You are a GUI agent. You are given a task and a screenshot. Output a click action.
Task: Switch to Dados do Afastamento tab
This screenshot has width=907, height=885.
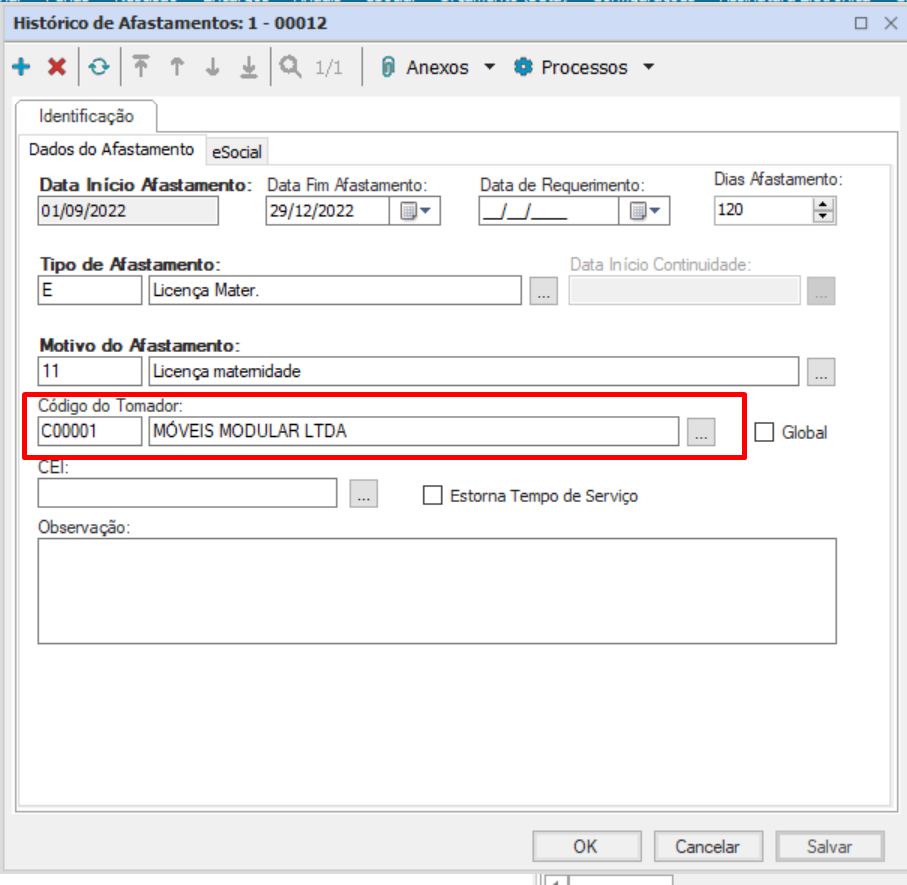click(x=112, y=149)
